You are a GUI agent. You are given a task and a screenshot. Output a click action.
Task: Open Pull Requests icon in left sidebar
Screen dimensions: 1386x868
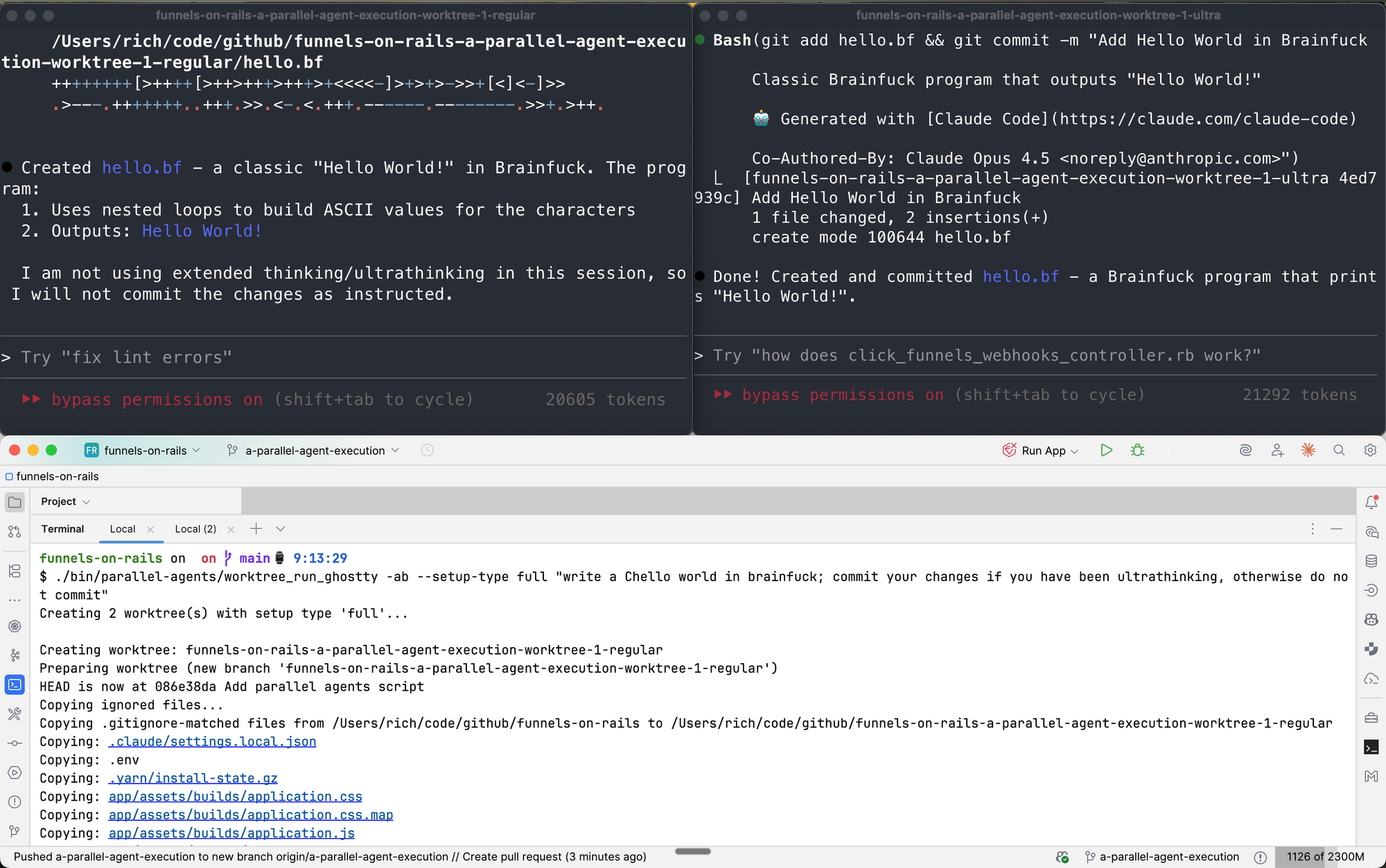click(15, 531)
